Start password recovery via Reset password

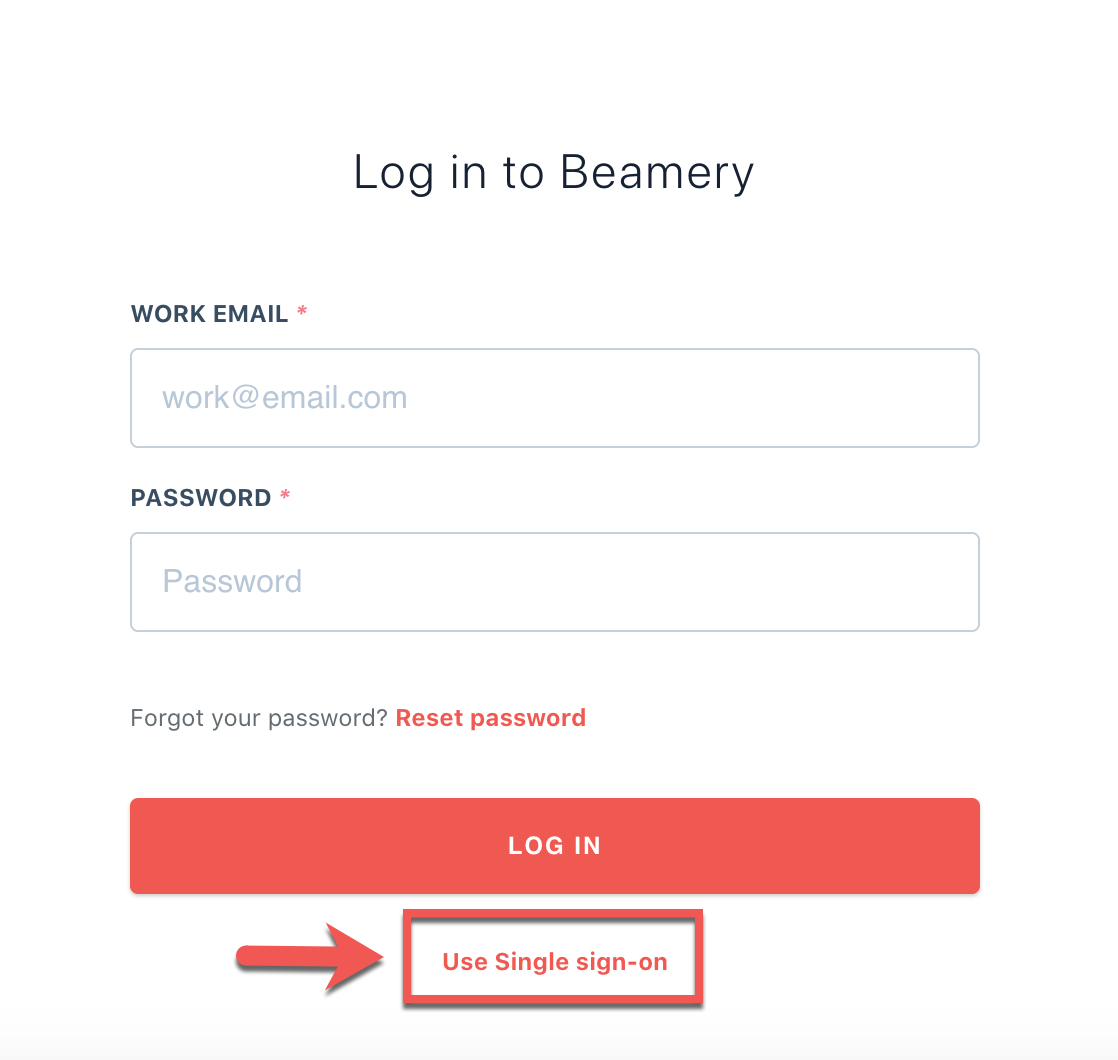coord(490,718)
